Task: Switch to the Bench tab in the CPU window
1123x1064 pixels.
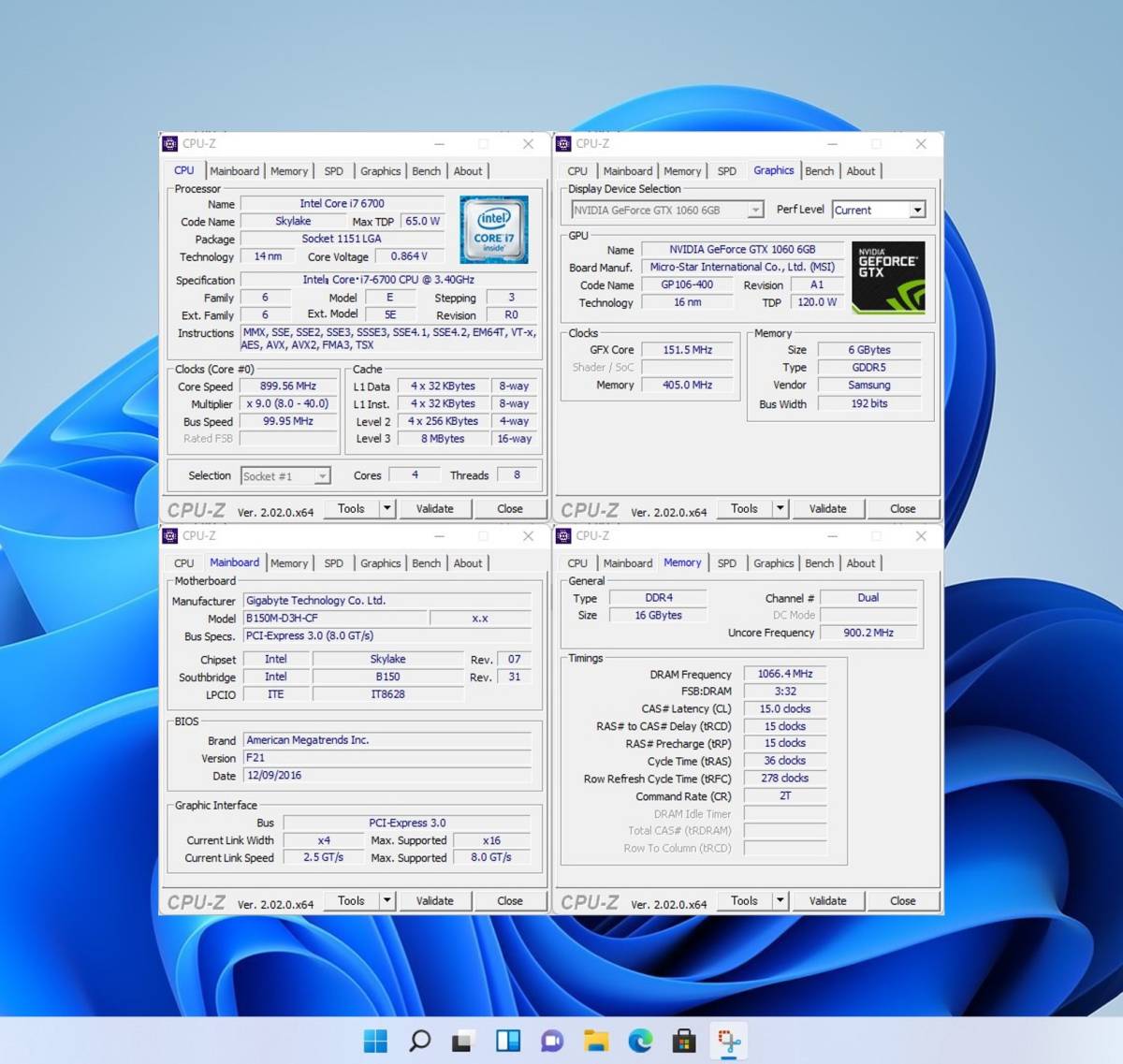Action: (x=426, y=171)
